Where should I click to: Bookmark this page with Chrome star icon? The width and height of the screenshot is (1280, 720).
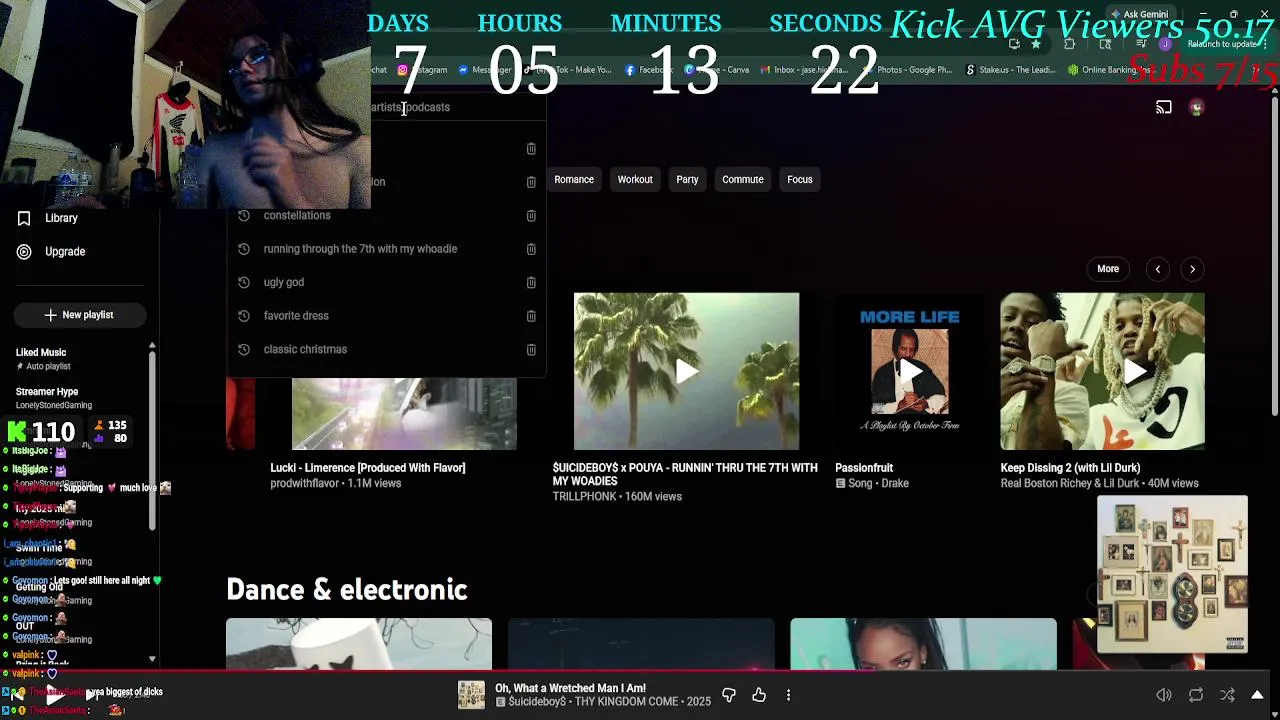pos(1036,44)
